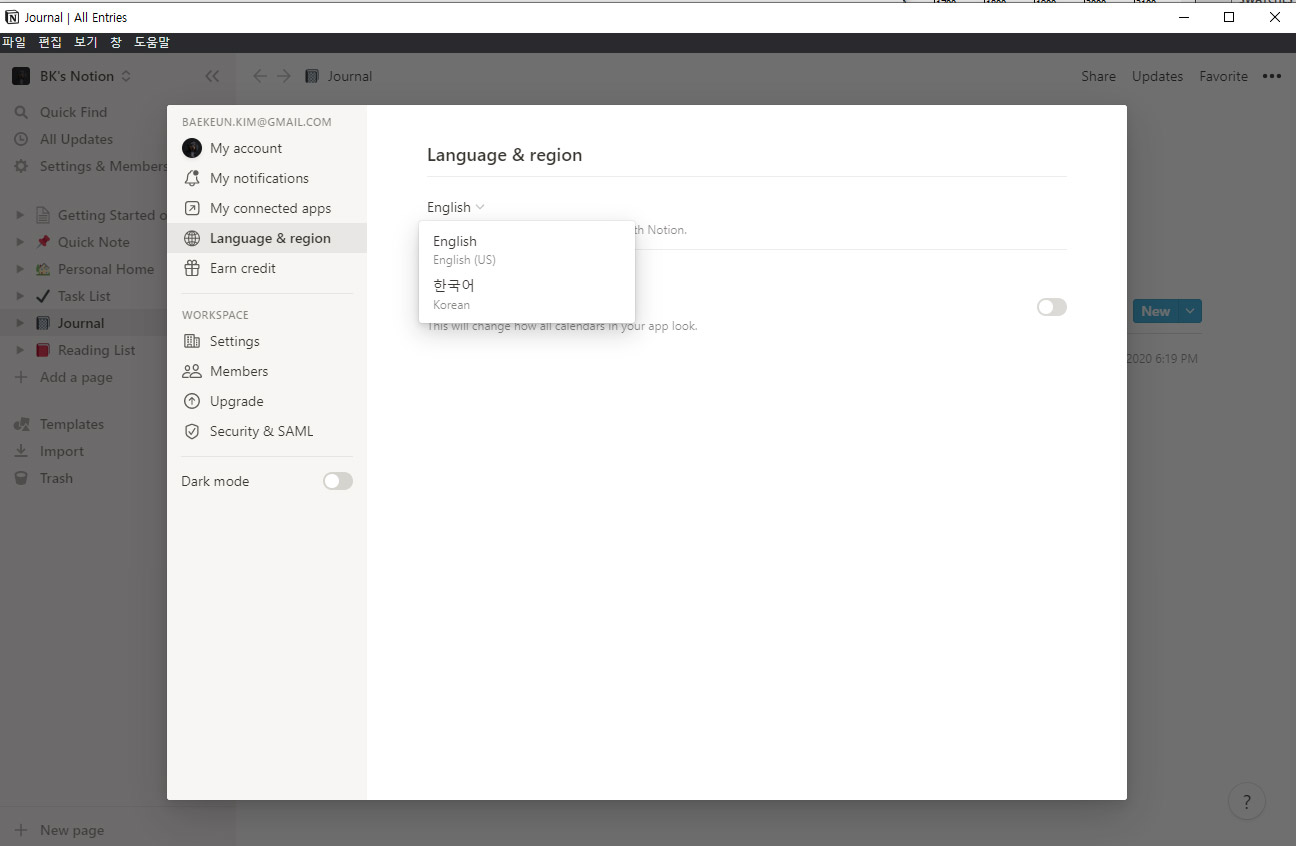Click Favorite in the top bar
The height and width of the screenshot is (846, 1296).
tap(1224, 76)
